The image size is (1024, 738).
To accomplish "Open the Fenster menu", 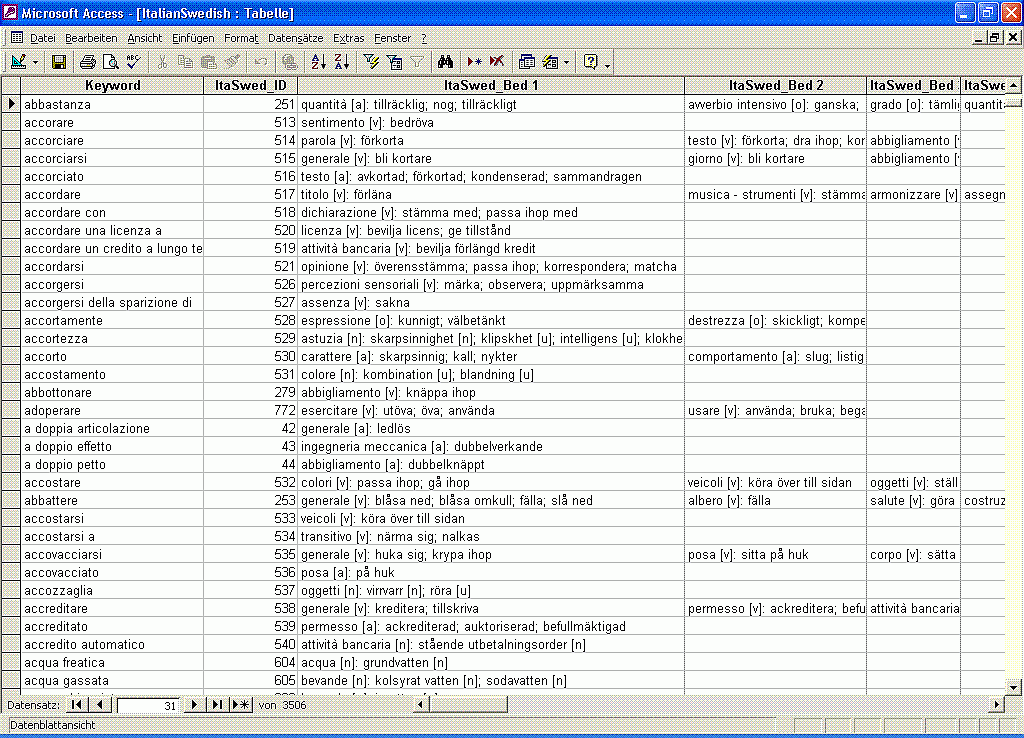I will [392, 39].
